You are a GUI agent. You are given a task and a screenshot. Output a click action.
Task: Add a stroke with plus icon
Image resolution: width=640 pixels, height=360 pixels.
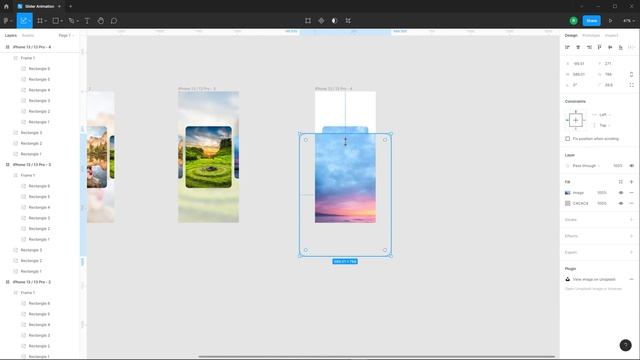631,220
